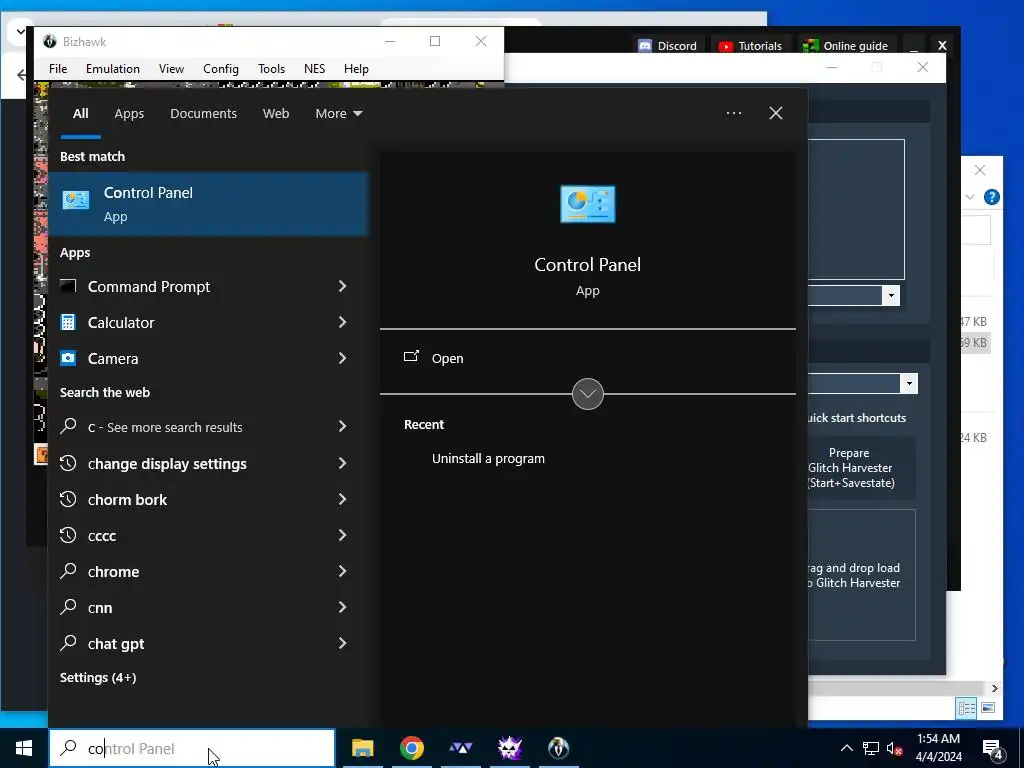1024x768 pixels.
Task: Click the blue help question mark icon
Action: pos(991,197)
